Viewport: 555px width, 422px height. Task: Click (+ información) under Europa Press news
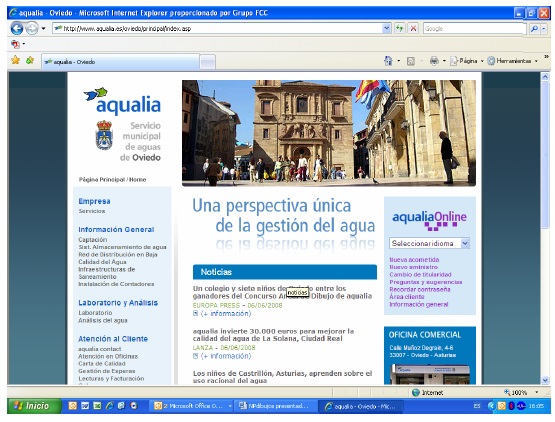pos(225,314)
